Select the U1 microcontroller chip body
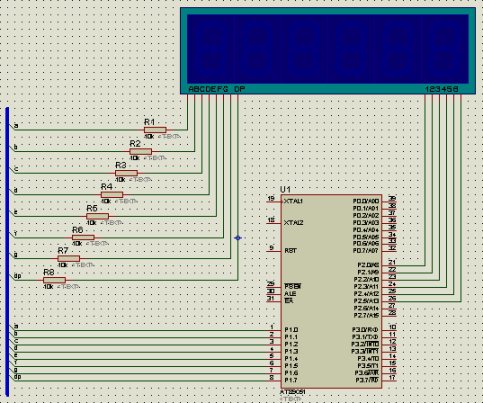483x403 pixels. point(331,292)
